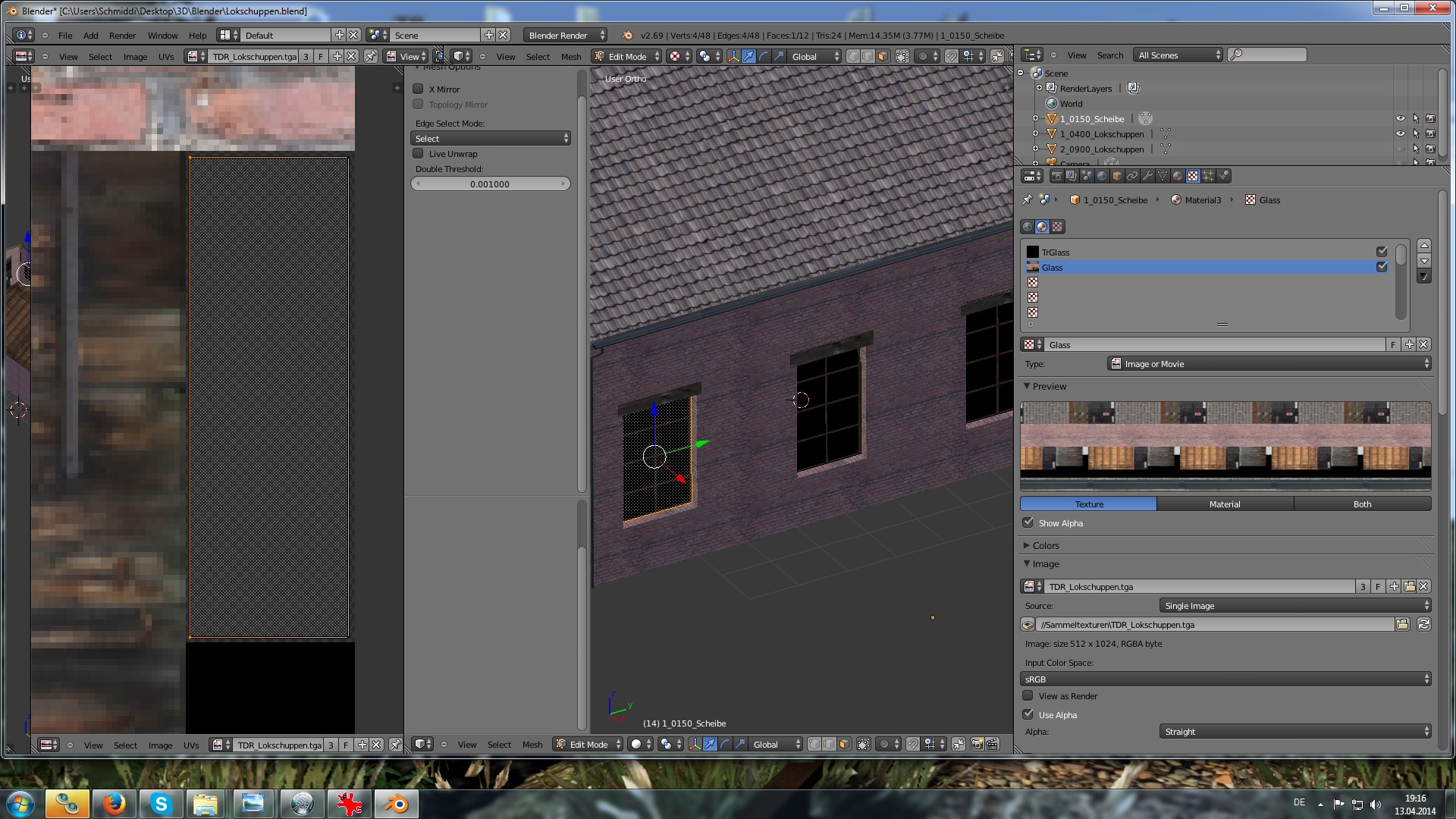Open the Object cube properties tab

[1117, 176]
